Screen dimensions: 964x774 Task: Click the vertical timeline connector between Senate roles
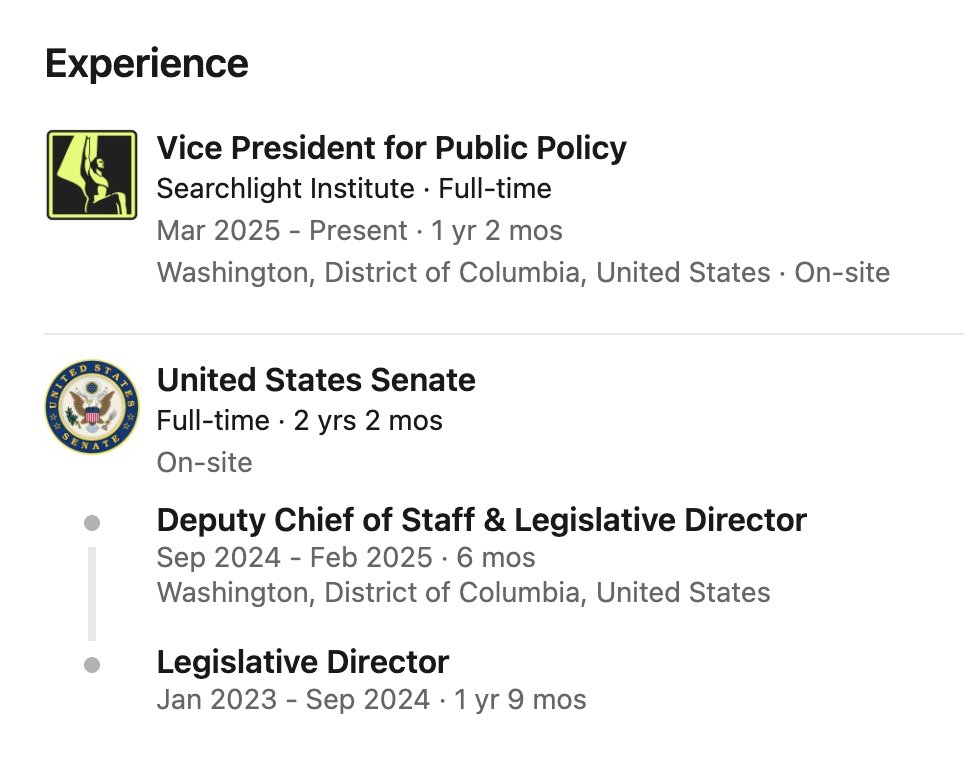point(92,593)
